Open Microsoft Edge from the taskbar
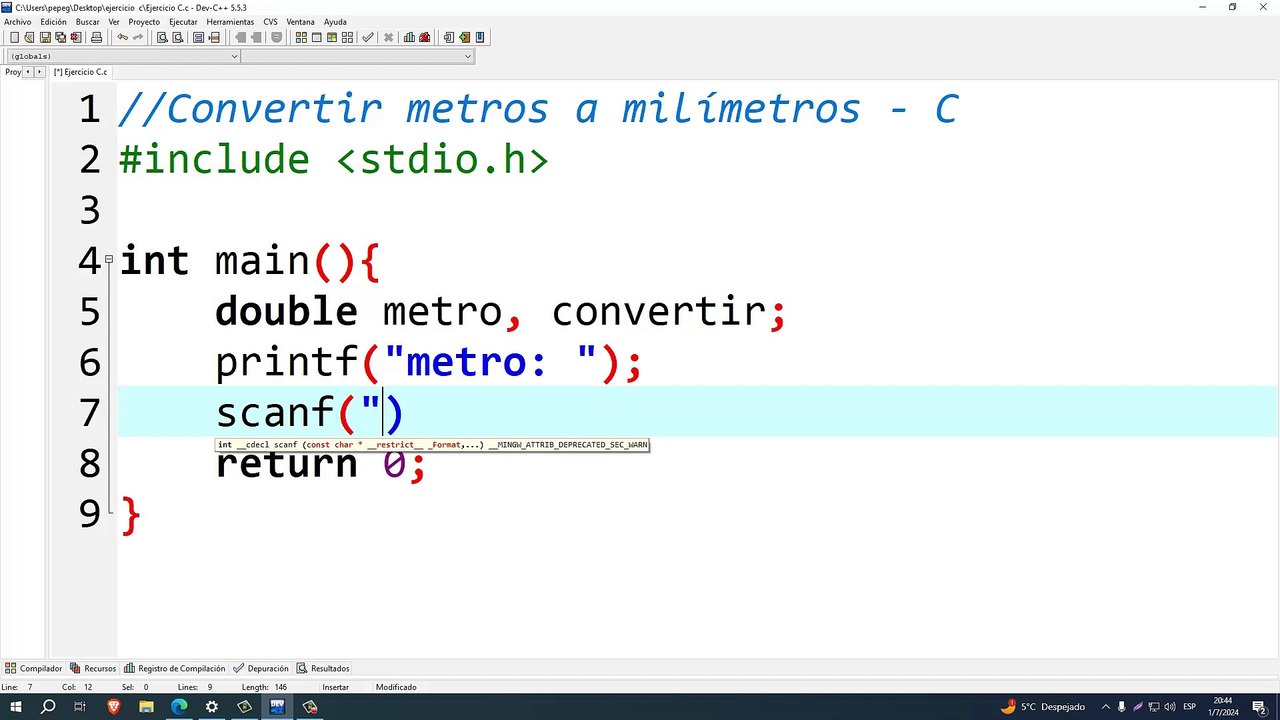This screenshot has width=1280, height=720. [x=179, y=707]
